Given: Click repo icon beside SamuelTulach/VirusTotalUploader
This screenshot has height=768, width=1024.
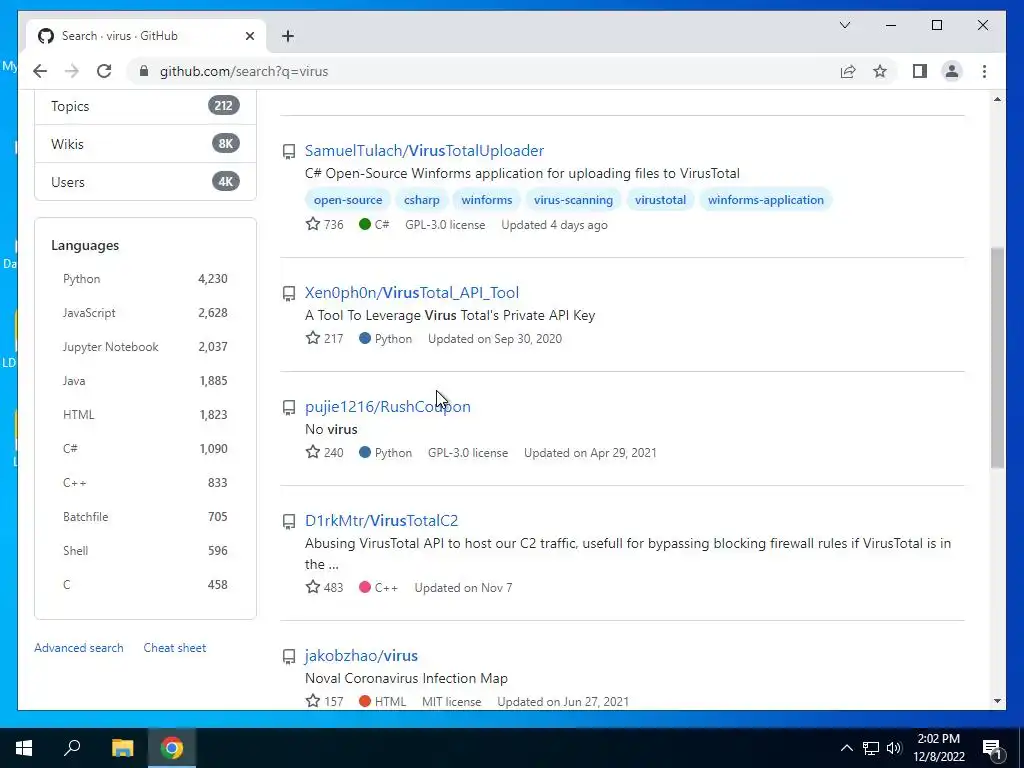Looking at the screenshot, I should pyautogui.click(x=289, y=152).
